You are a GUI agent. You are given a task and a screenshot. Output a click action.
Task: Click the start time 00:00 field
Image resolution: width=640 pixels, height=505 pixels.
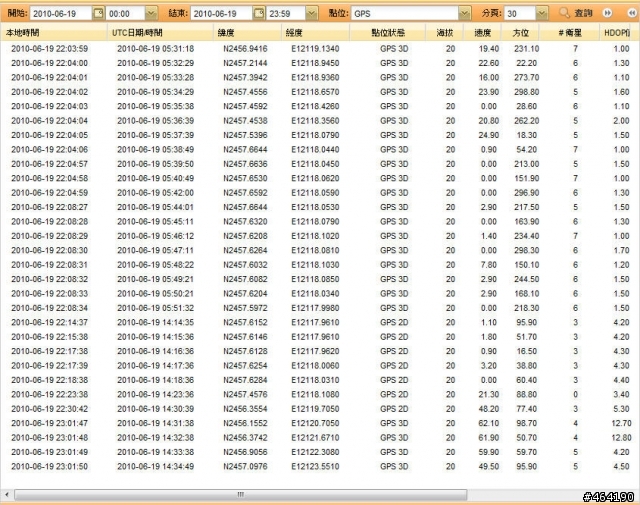pos(126,13)
